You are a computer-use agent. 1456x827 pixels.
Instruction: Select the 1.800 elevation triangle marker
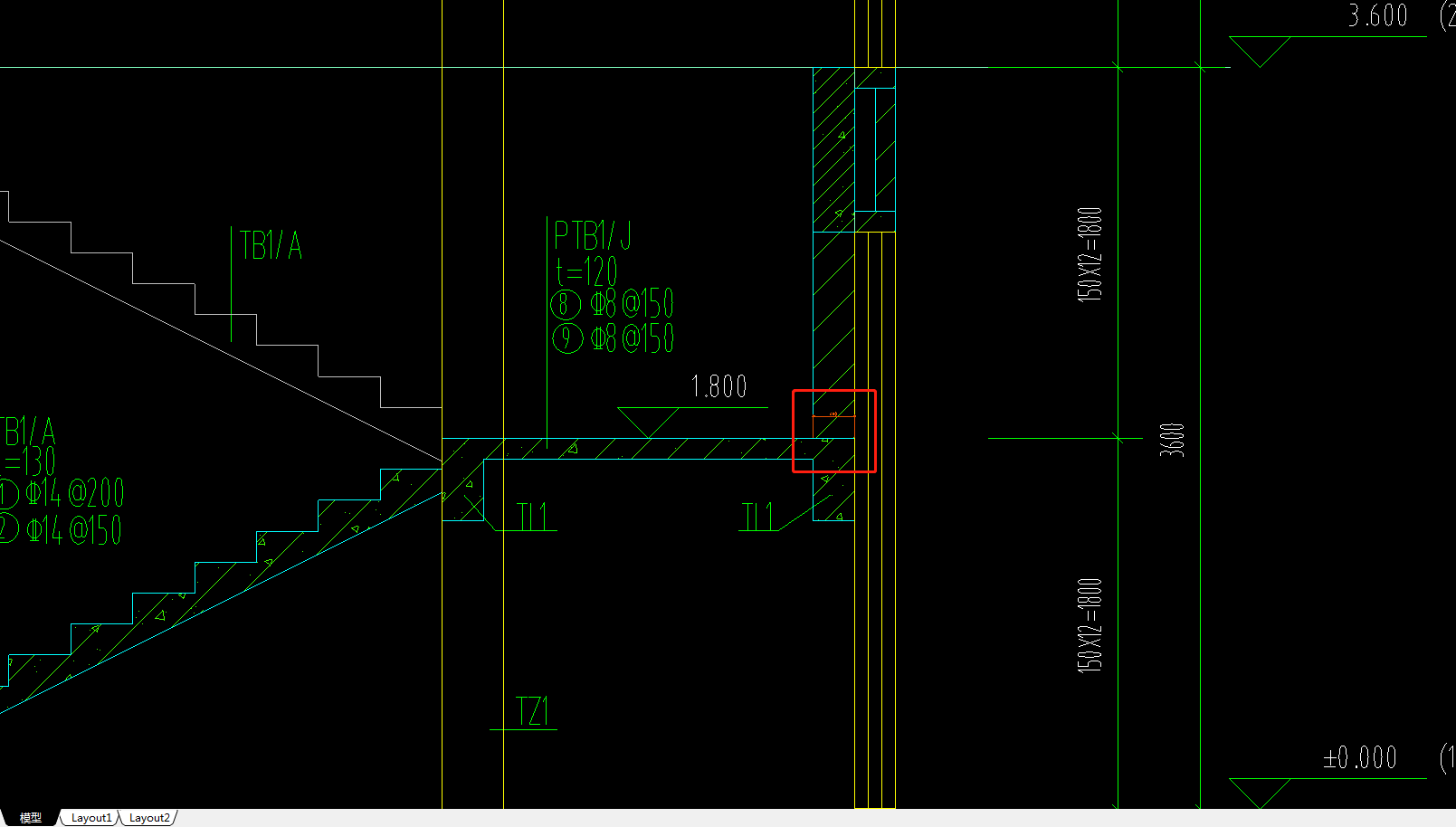click(648, 423)
